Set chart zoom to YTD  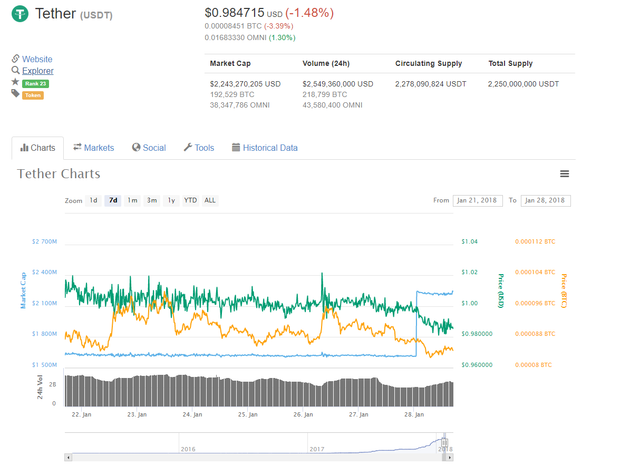[x=190, y=200]
